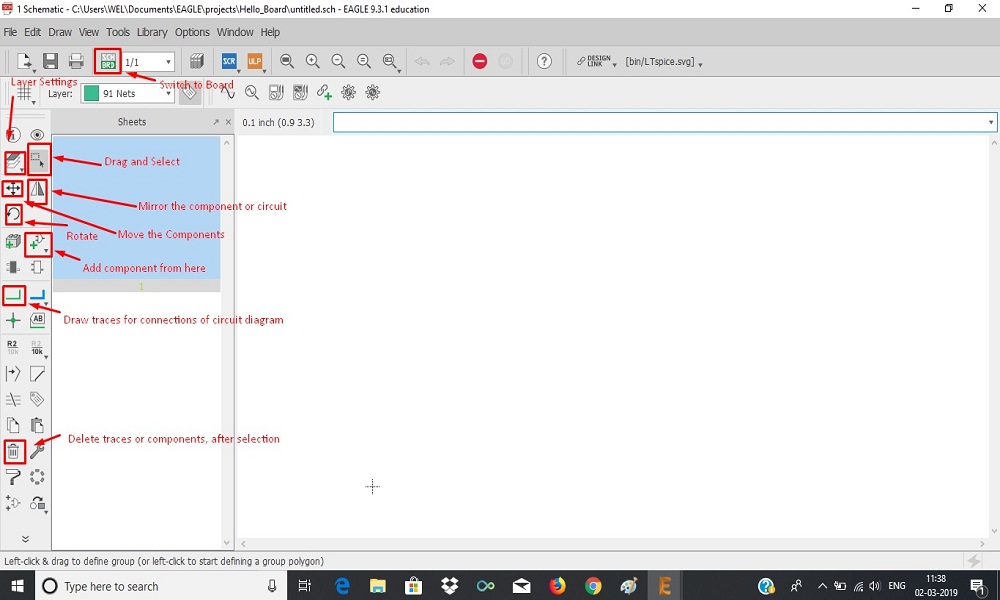Select the Group selection tool
This screenshot has height=600, width=1000.
pos(38,161)
